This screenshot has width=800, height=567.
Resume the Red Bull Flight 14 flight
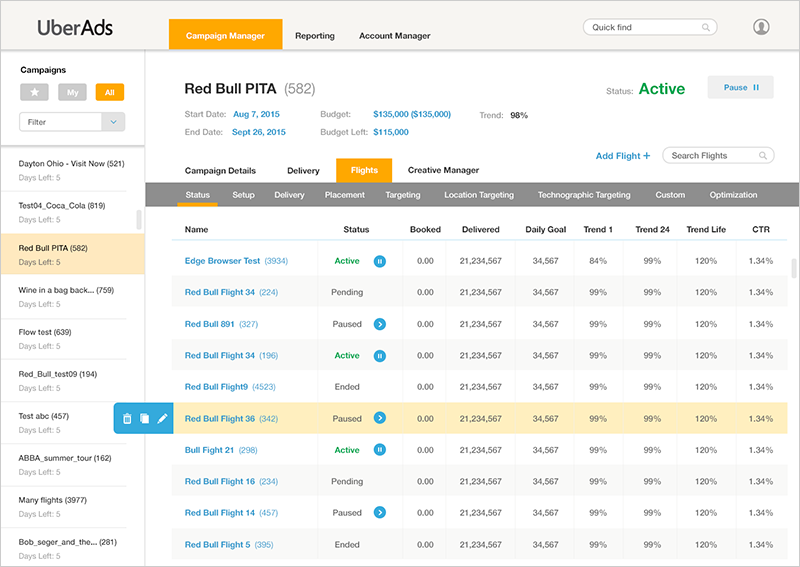point(380,512)
